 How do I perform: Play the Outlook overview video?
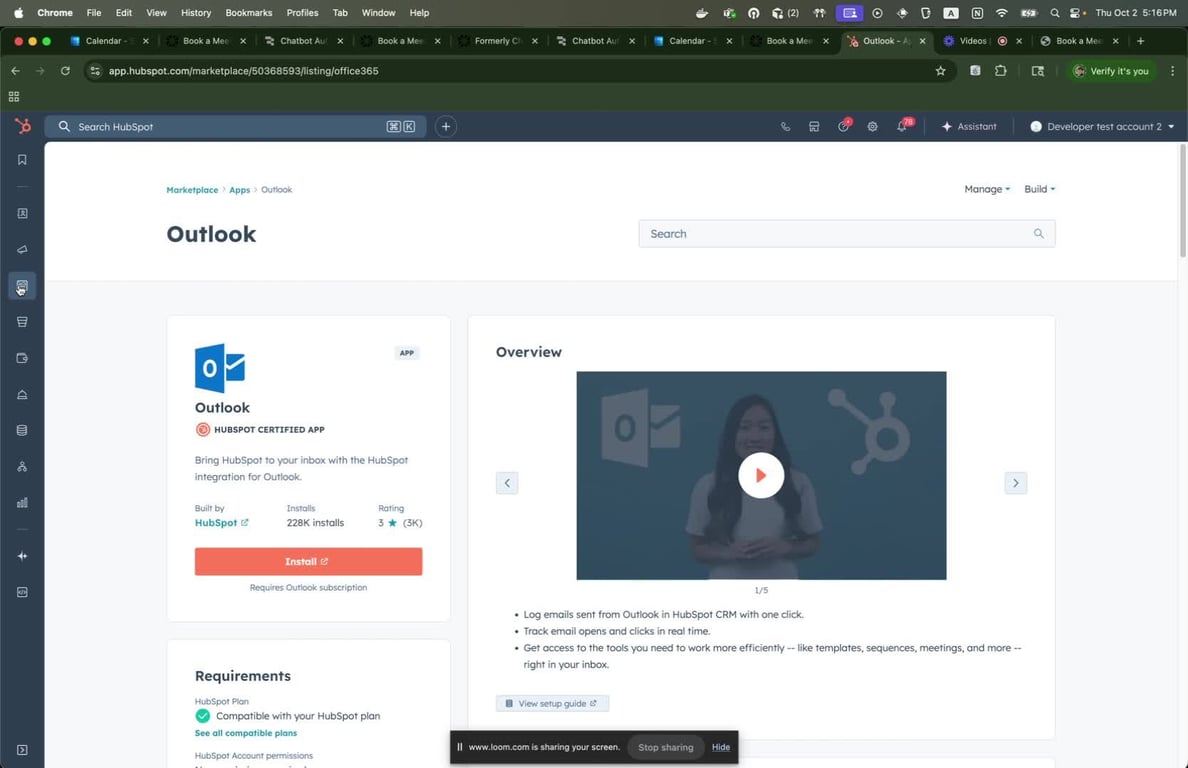click(x=761, y=475)
